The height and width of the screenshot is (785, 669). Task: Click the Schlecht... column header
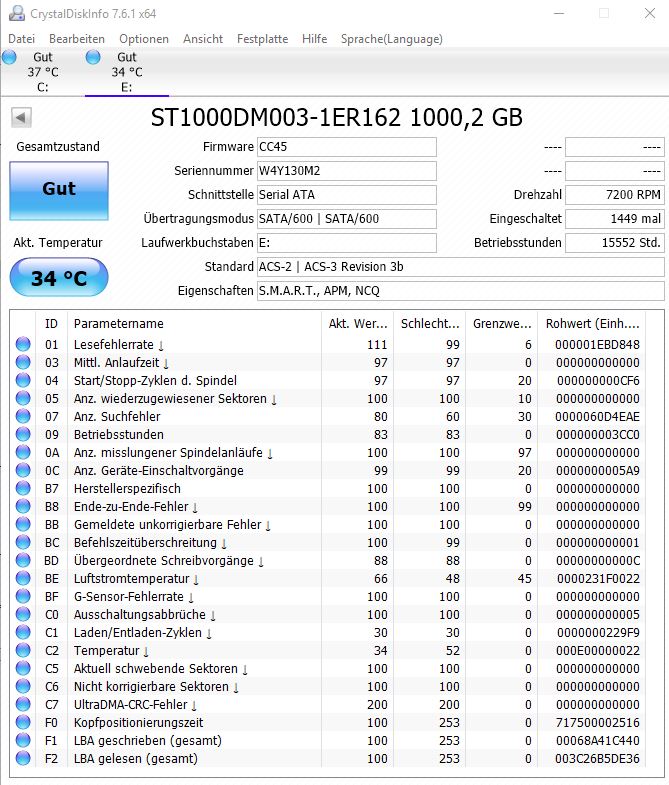pyautogui.click(x=430, y=324)
